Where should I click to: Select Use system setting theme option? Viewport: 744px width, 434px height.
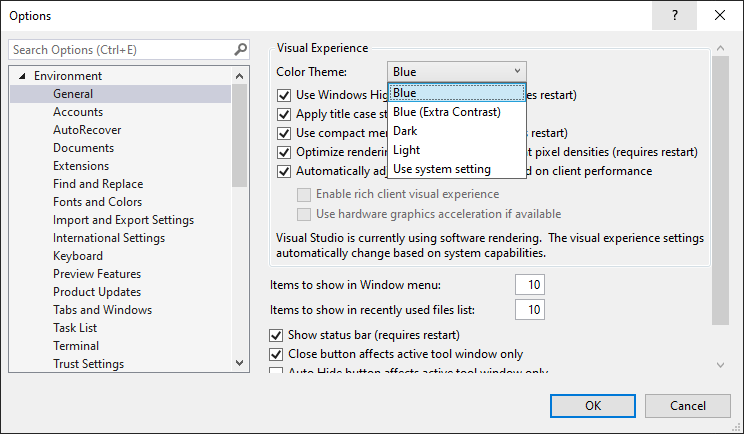tap(441, 169)
